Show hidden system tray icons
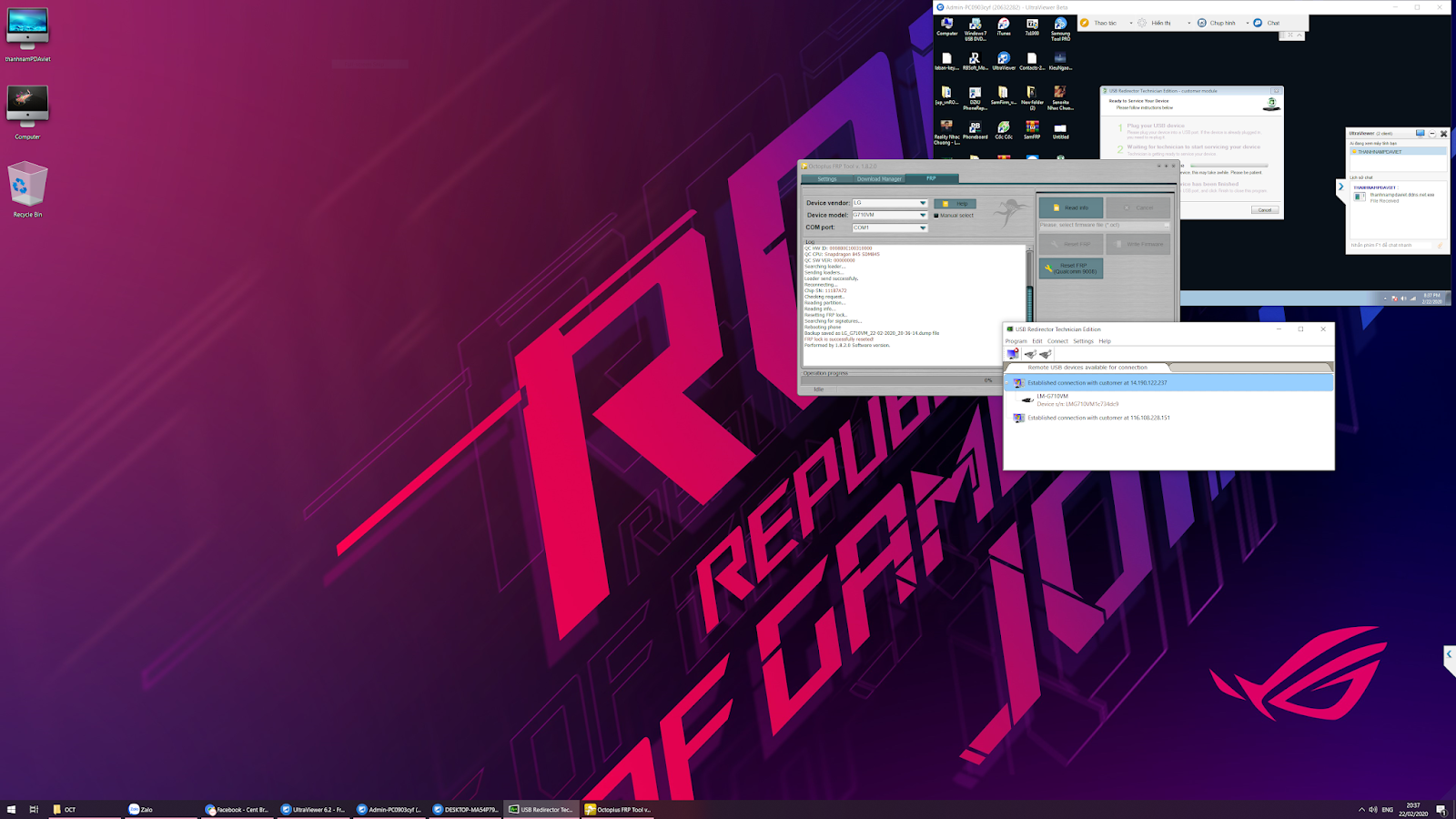Viewport: 1456px width, 819px height. click(x=1361, y=809)
